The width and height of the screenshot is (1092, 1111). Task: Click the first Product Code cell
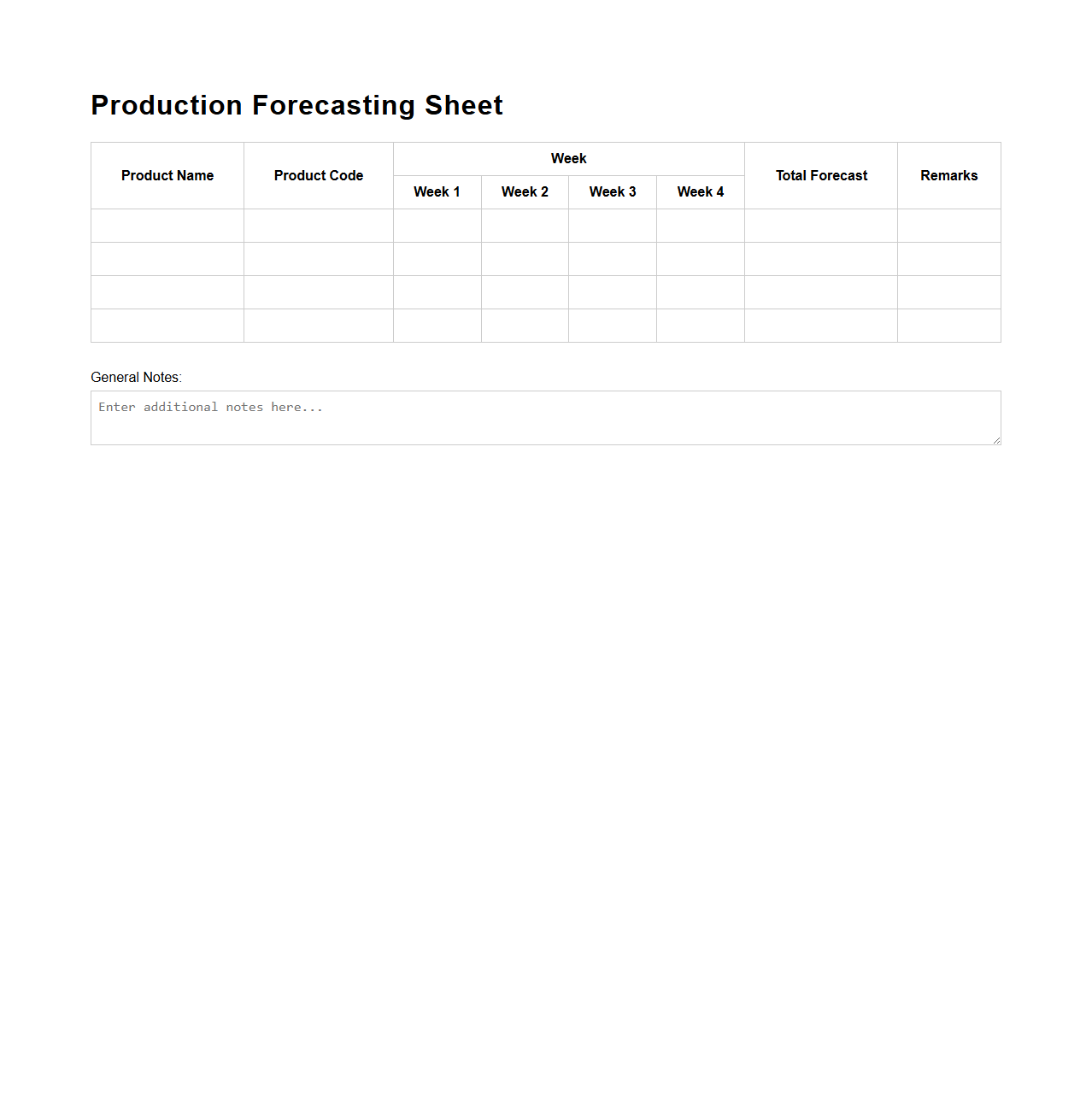[318, 226]
